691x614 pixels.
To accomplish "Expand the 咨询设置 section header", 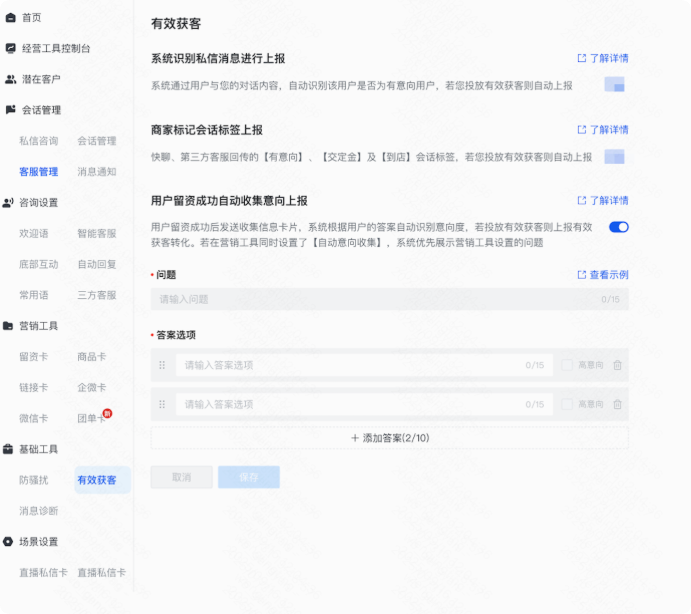I will 39,203.
